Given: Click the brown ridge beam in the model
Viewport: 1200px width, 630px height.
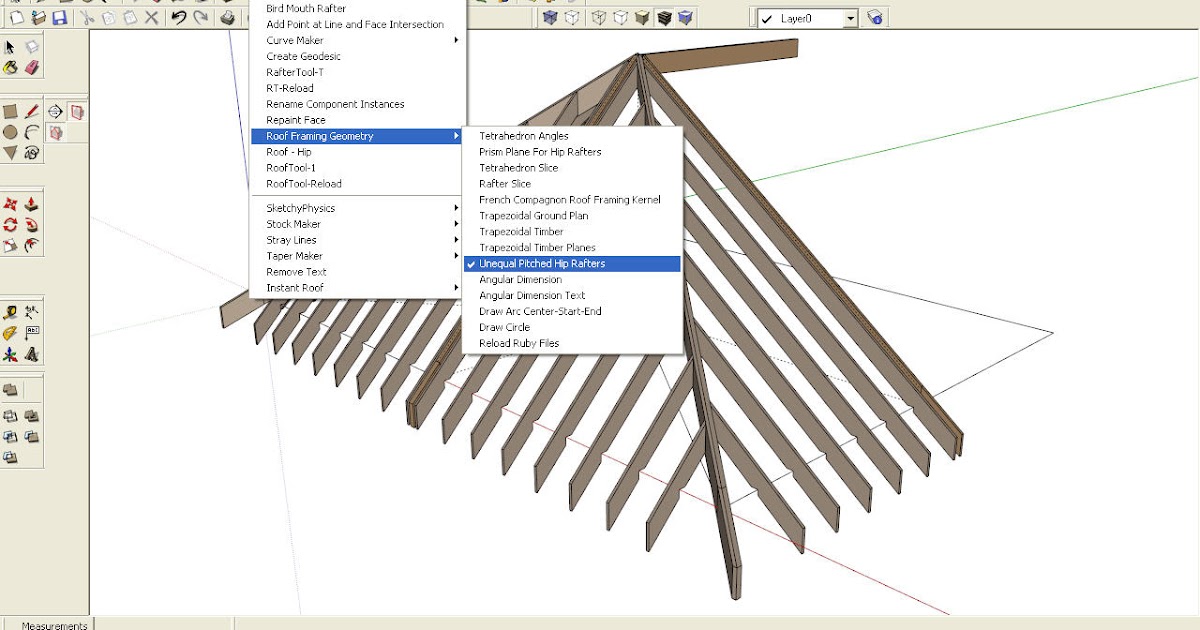Looking at the screenshot, I should pos(730,55).
